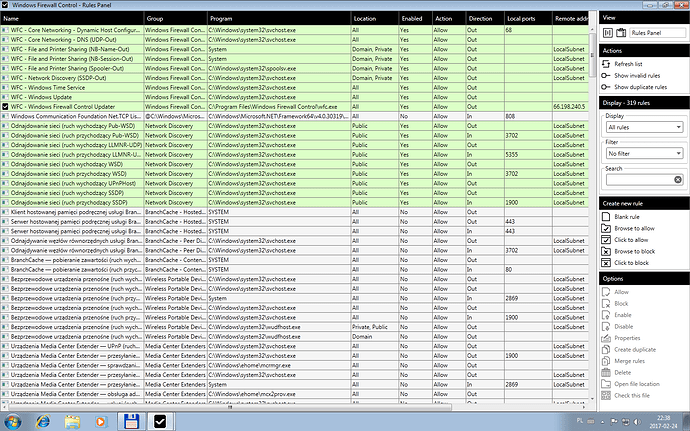Click the Create duplicate icon
The image size is (690, 431).
point(606,349)
